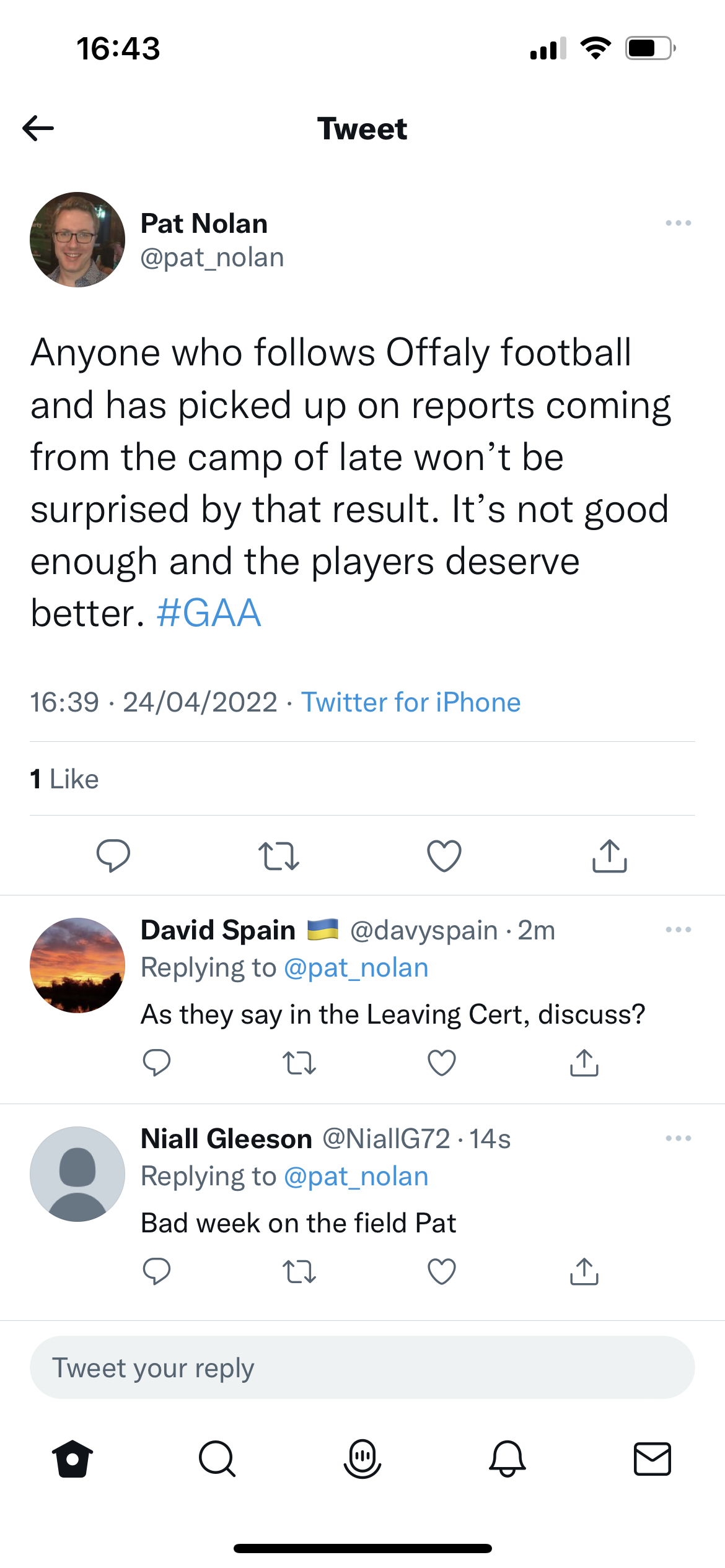Reply to the main tweet
The image size is (725, 1568).
click(113, 856)
